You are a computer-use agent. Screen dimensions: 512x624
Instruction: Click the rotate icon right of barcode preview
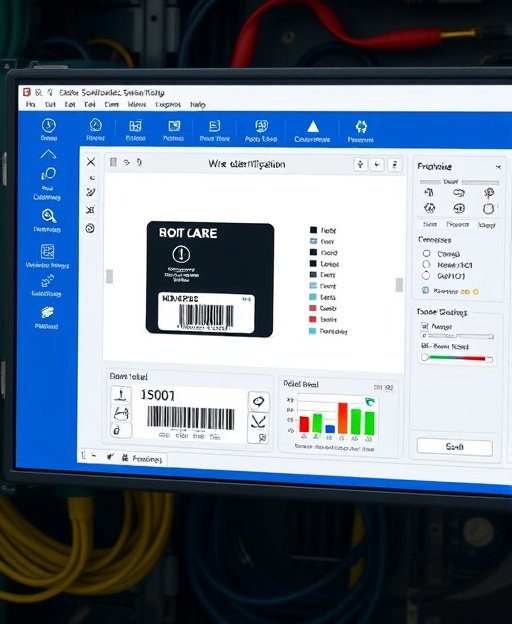(259, 402)
